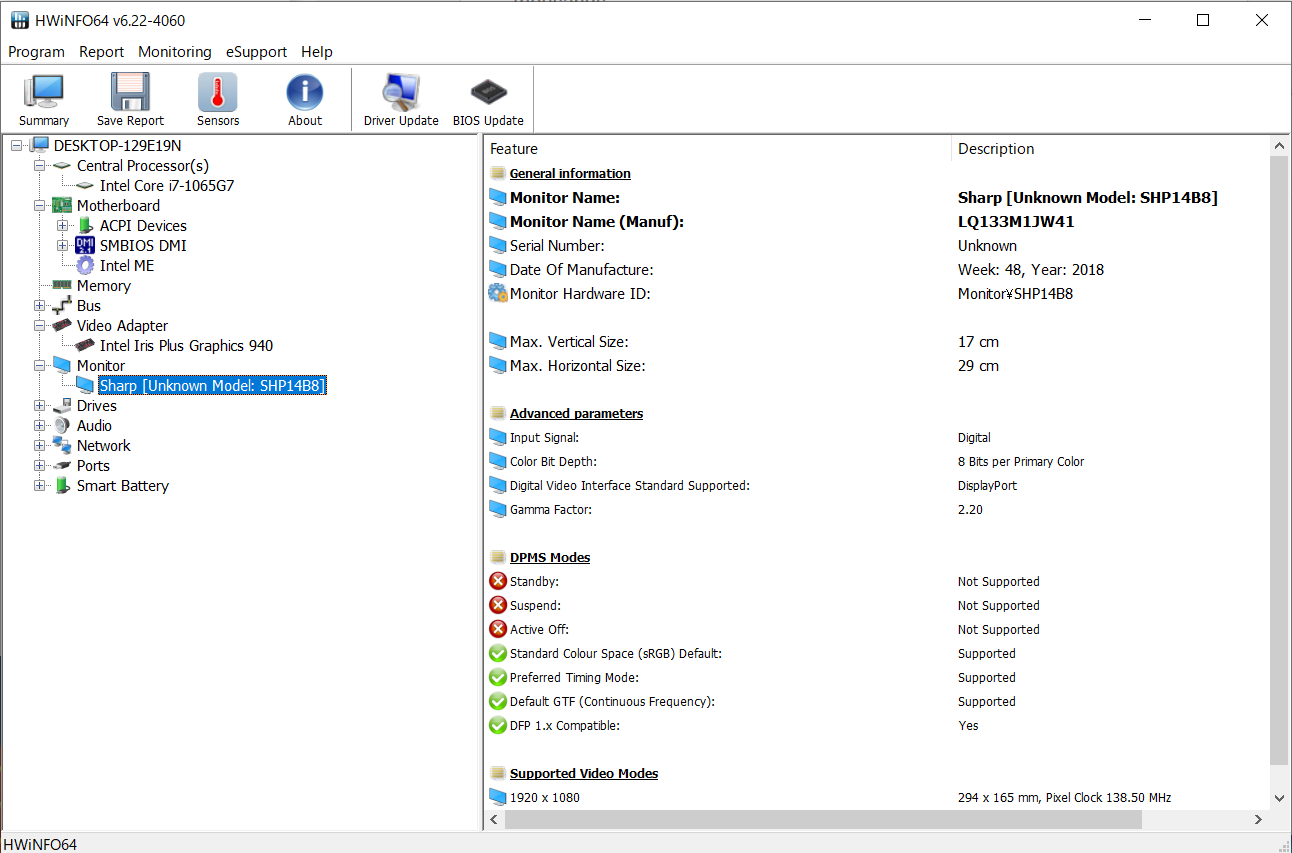The image size is (1292, 853).
Task: Click the vertical scrollbar up arrow
Action: coord(1280,147)
